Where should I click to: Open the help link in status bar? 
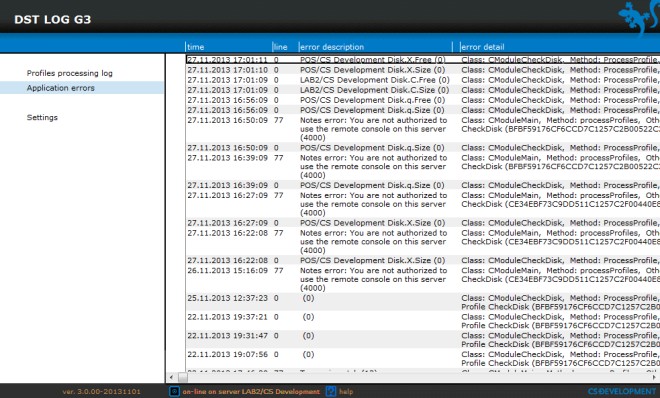click(x=346, y=392)
